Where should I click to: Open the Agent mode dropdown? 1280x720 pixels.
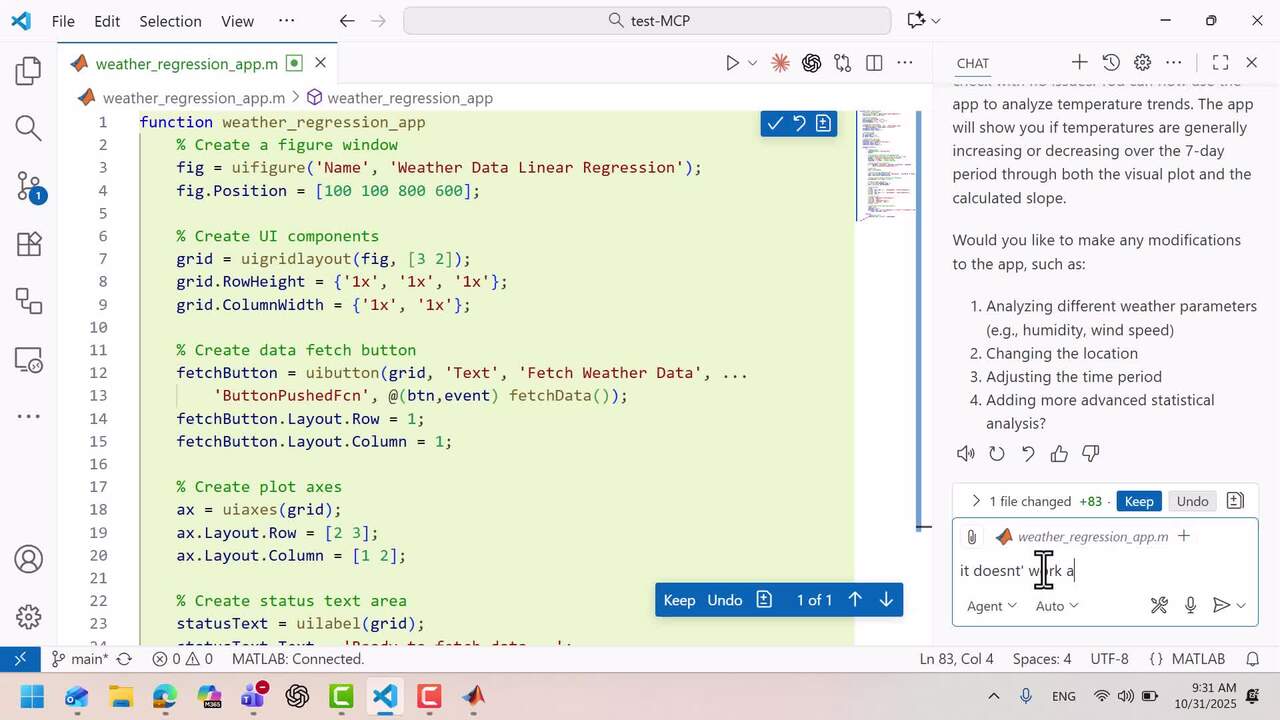(991, 606)
